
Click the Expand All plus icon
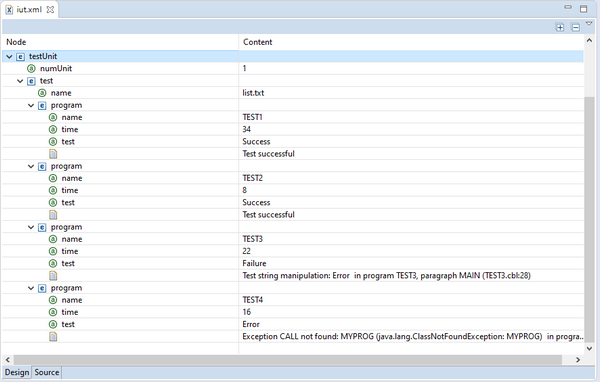pyautogui.click(x=560, y=27)
